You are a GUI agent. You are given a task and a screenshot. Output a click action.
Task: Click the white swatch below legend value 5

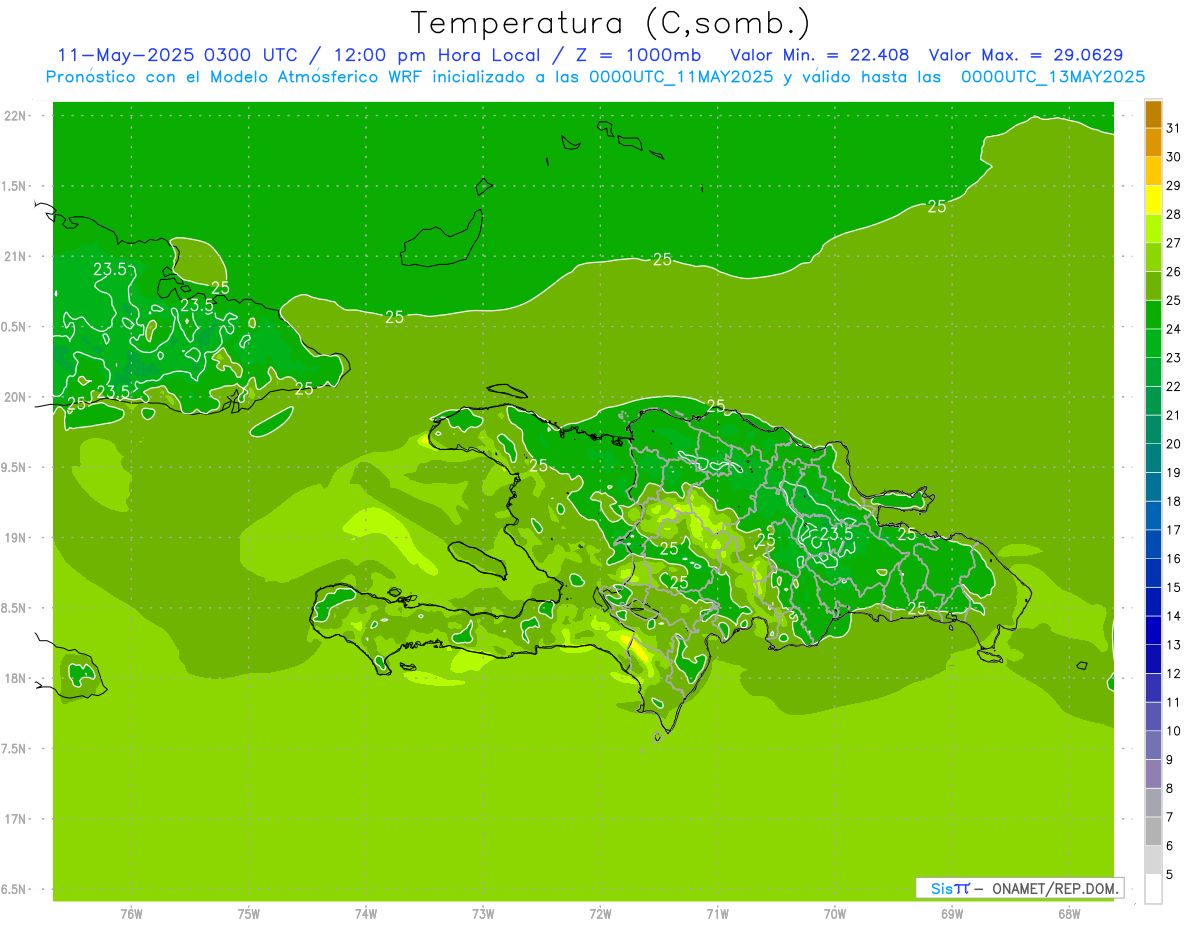click(x=1153, y=889)
